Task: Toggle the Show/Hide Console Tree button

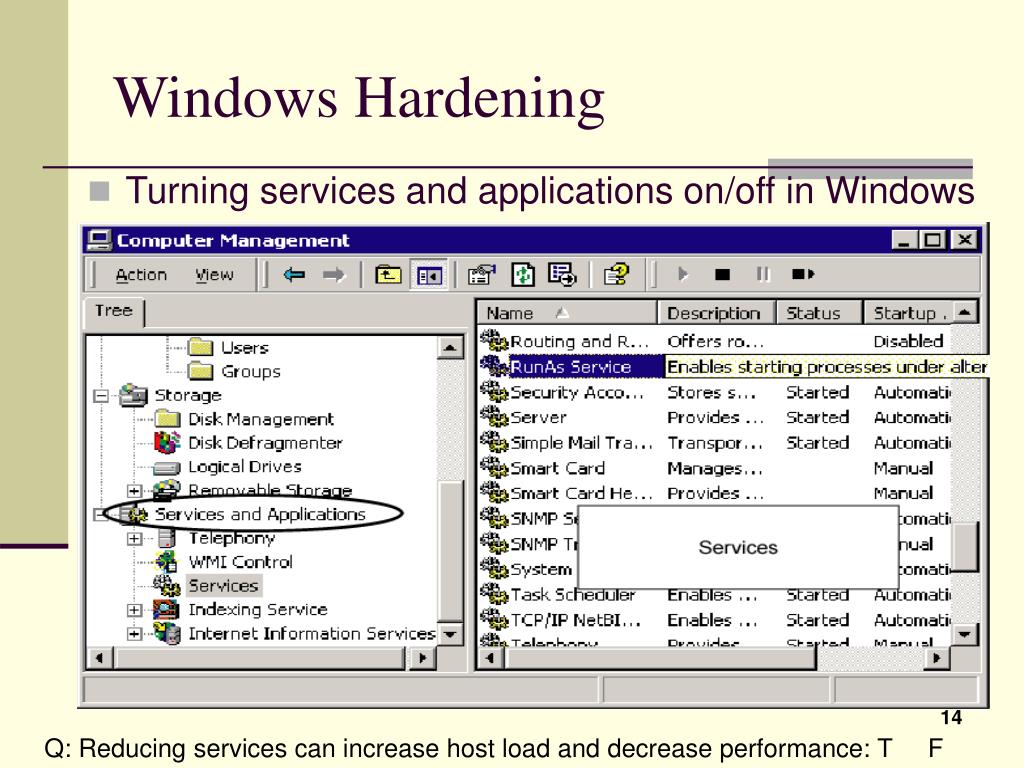Action: coord(428,275)
